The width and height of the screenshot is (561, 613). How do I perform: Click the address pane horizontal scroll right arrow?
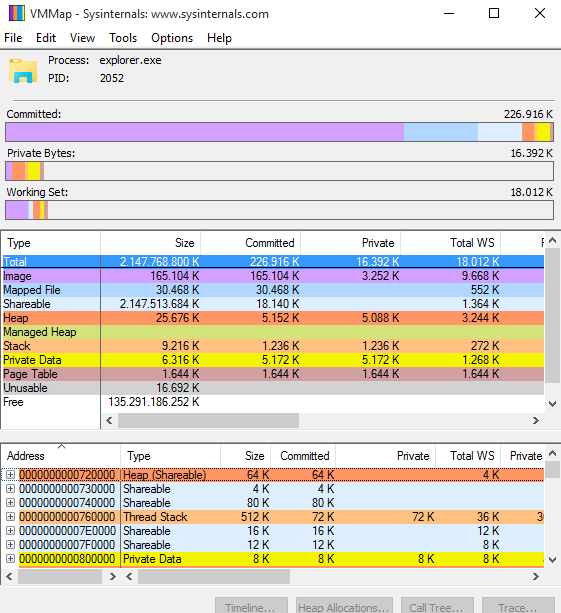(113, 577)
